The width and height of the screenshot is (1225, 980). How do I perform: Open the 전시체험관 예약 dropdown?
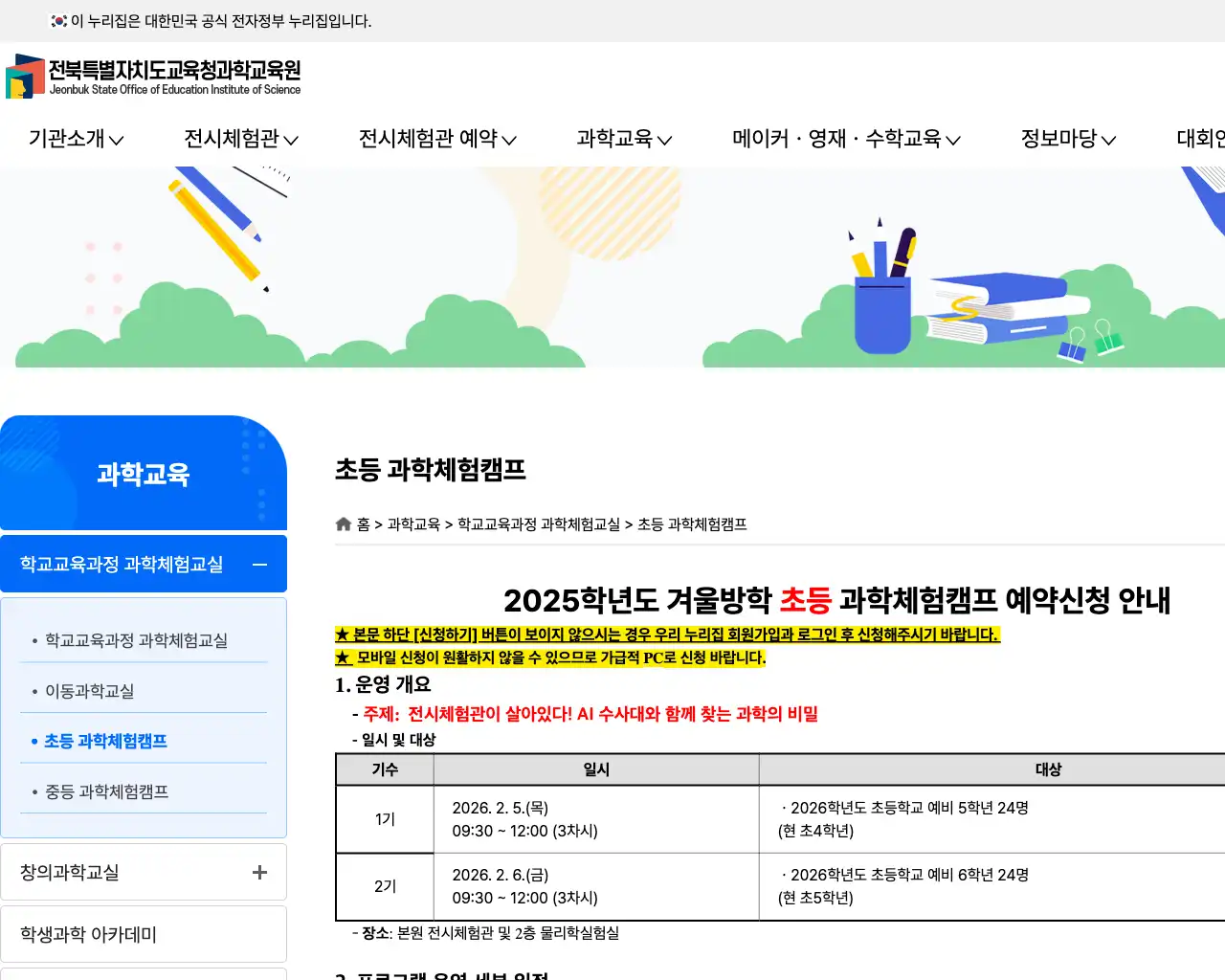(436, 139)
